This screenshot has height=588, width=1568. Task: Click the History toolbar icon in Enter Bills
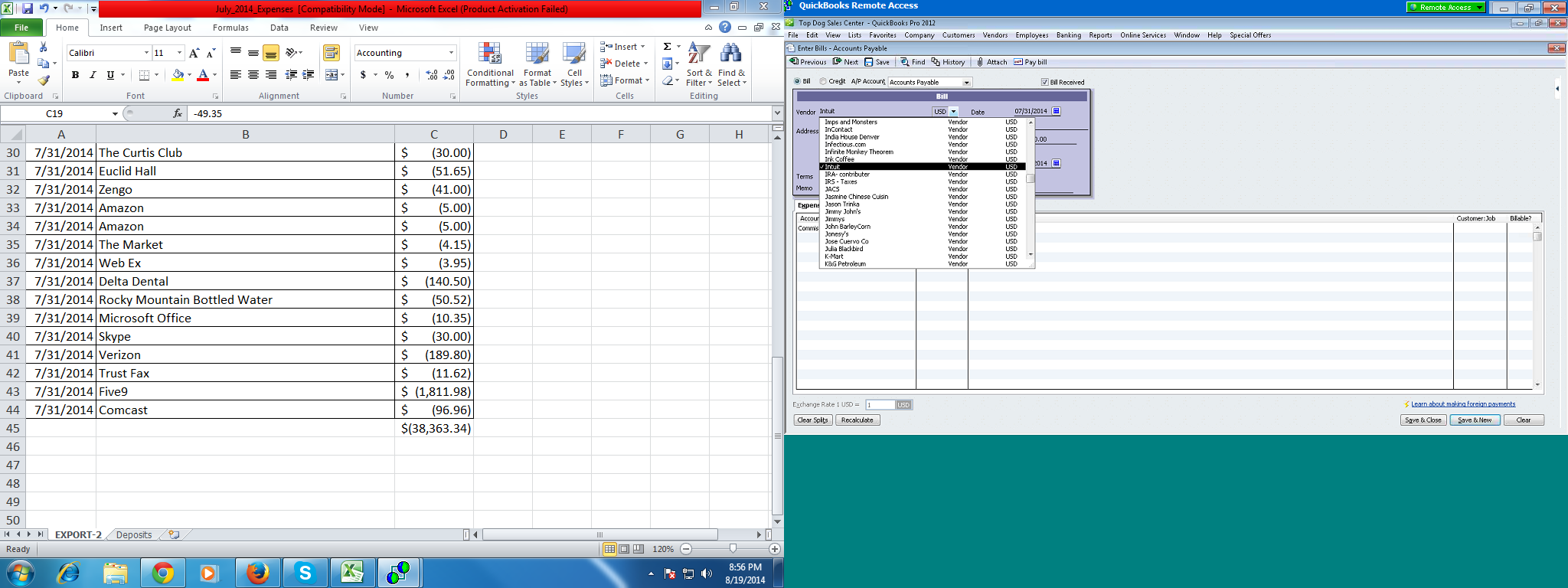tap(936, 62)
